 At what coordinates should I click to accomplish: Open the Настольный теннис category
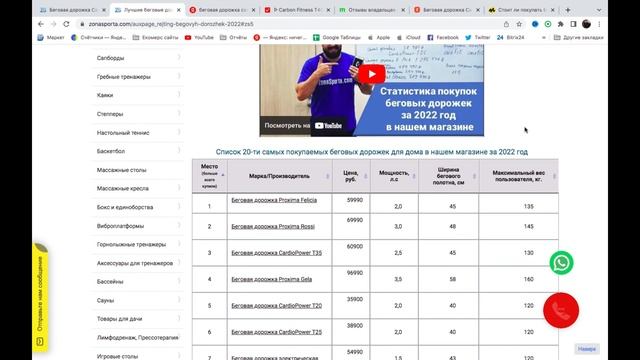click(123, 133)
